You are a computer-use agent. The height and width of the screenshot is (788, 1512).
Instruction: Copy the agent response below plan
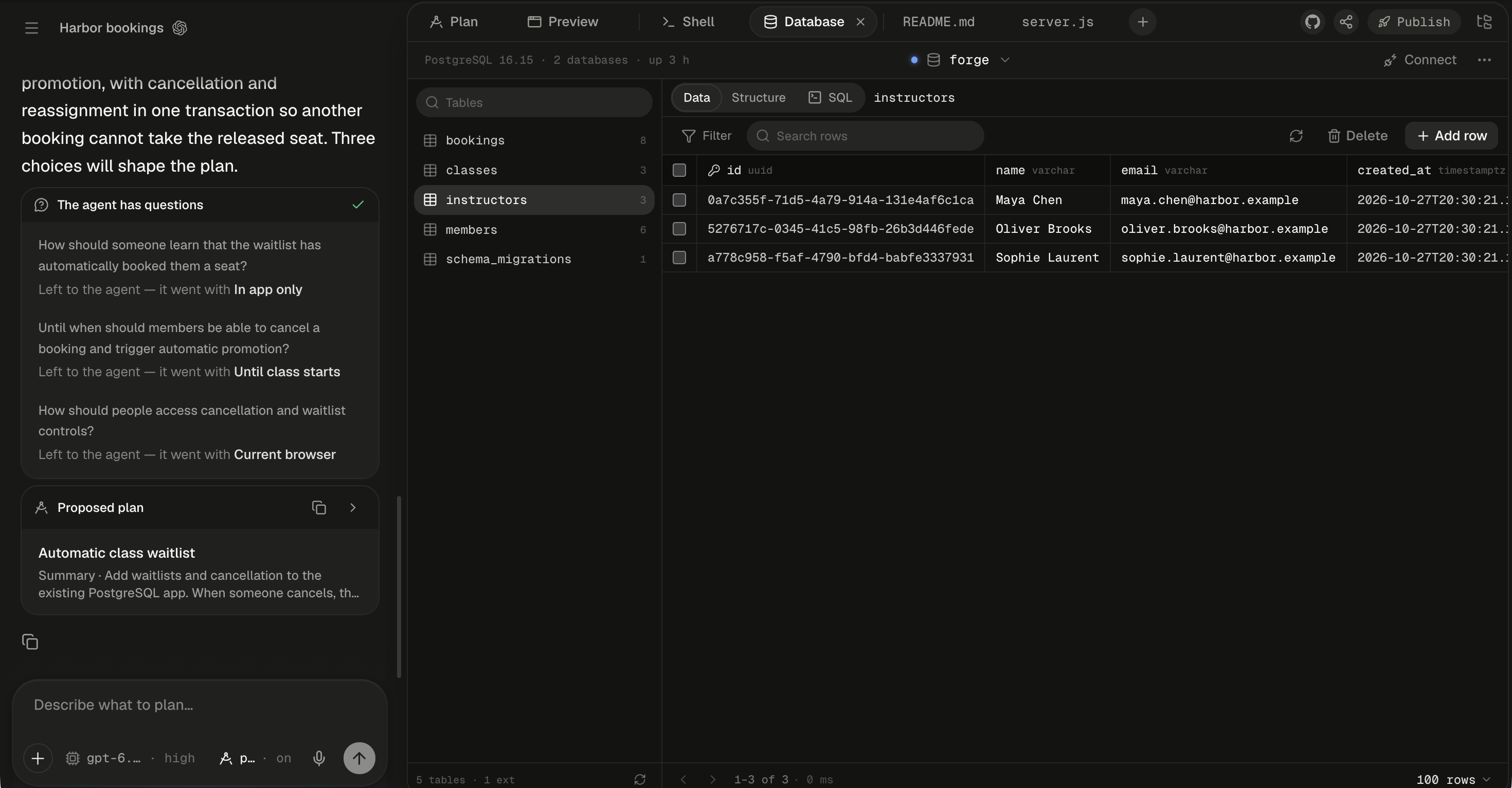click(x=30, y=642)
